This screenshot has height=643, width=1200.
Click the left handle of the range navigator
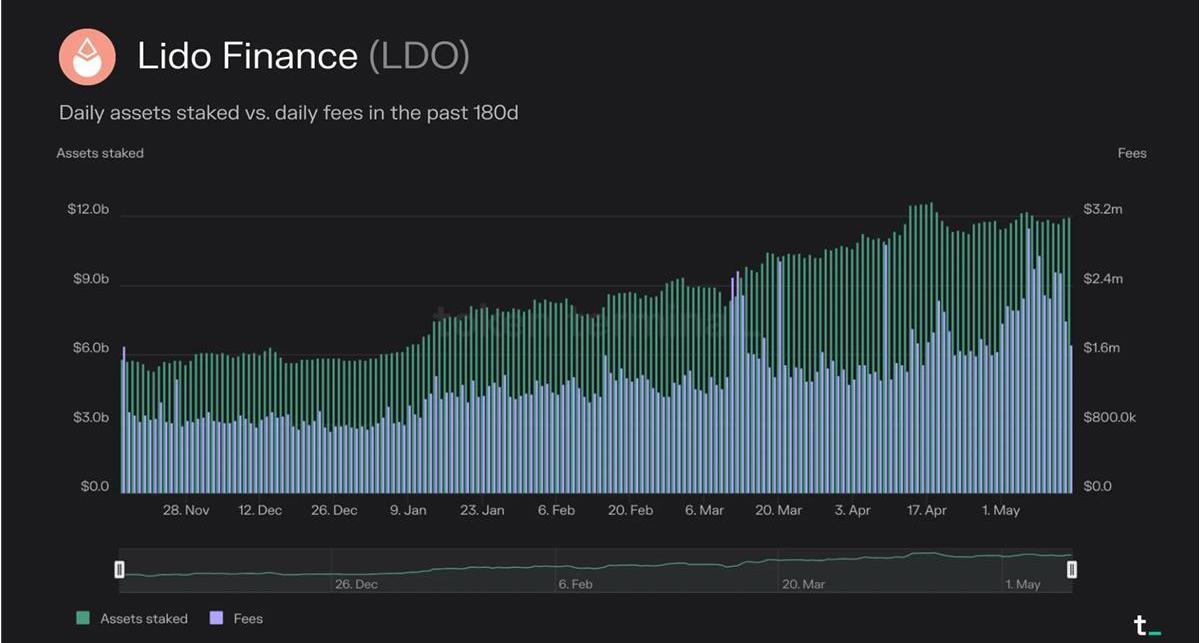click(119, 569)
